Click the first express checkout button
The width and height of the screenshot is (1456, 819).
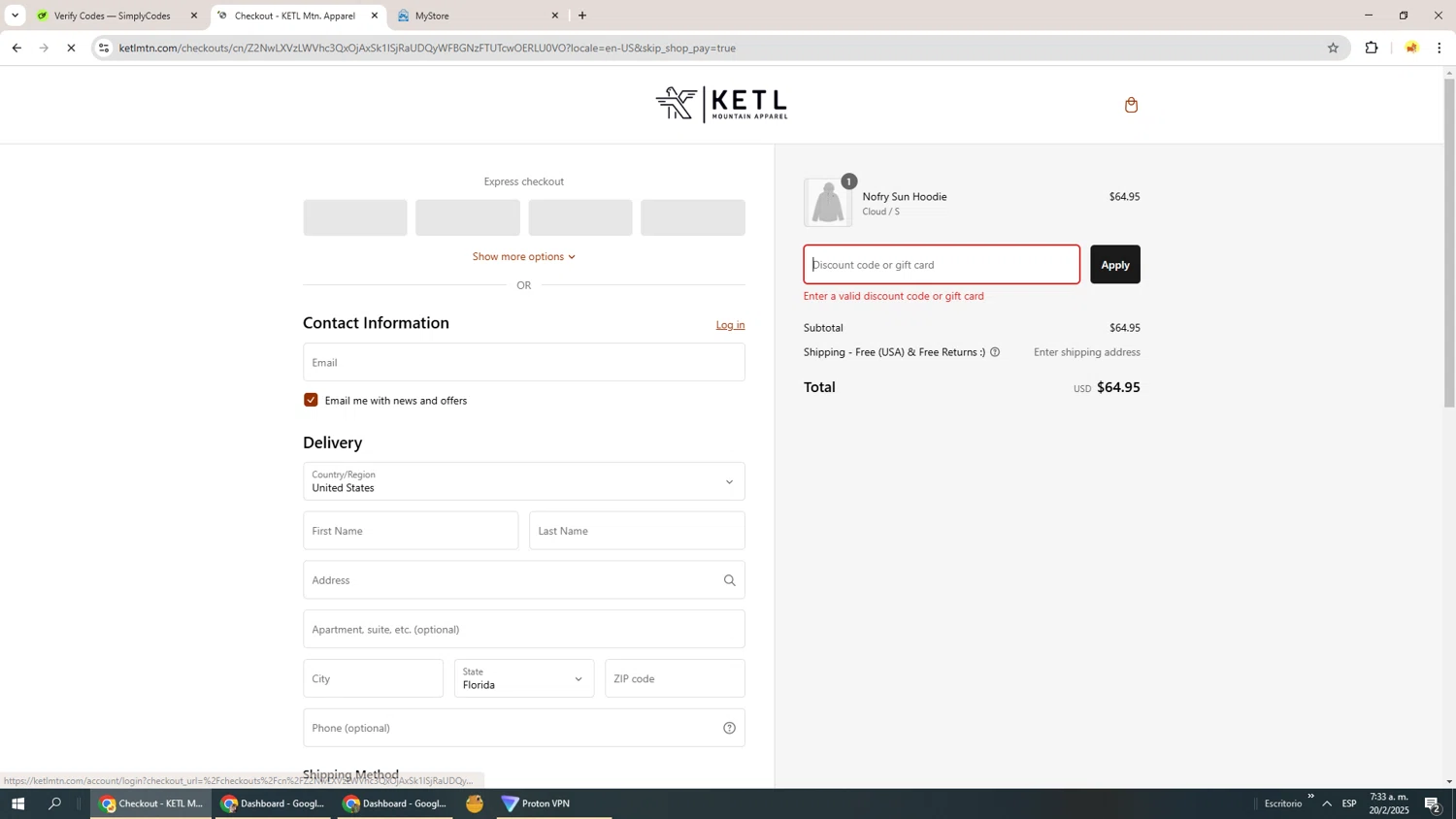point(355,217)
